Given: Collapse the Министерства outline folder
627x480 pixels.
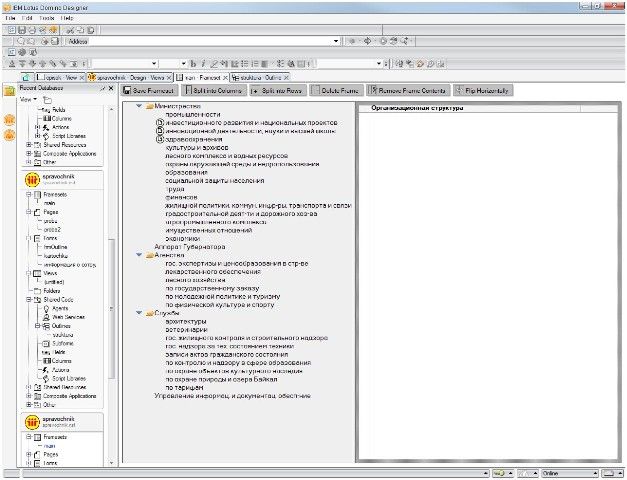Looking at the screenshot, I should [137, 106].
